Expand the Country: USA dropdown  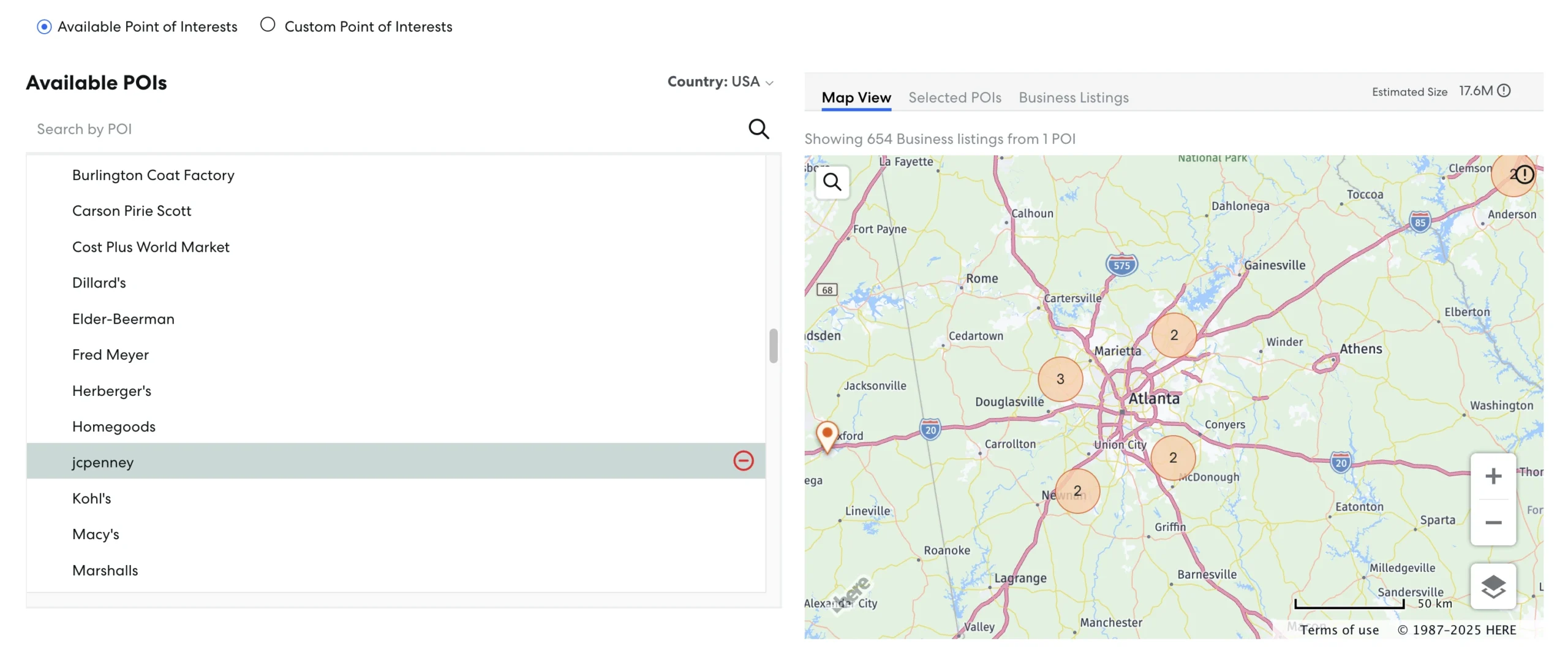(x=720, y=81)
